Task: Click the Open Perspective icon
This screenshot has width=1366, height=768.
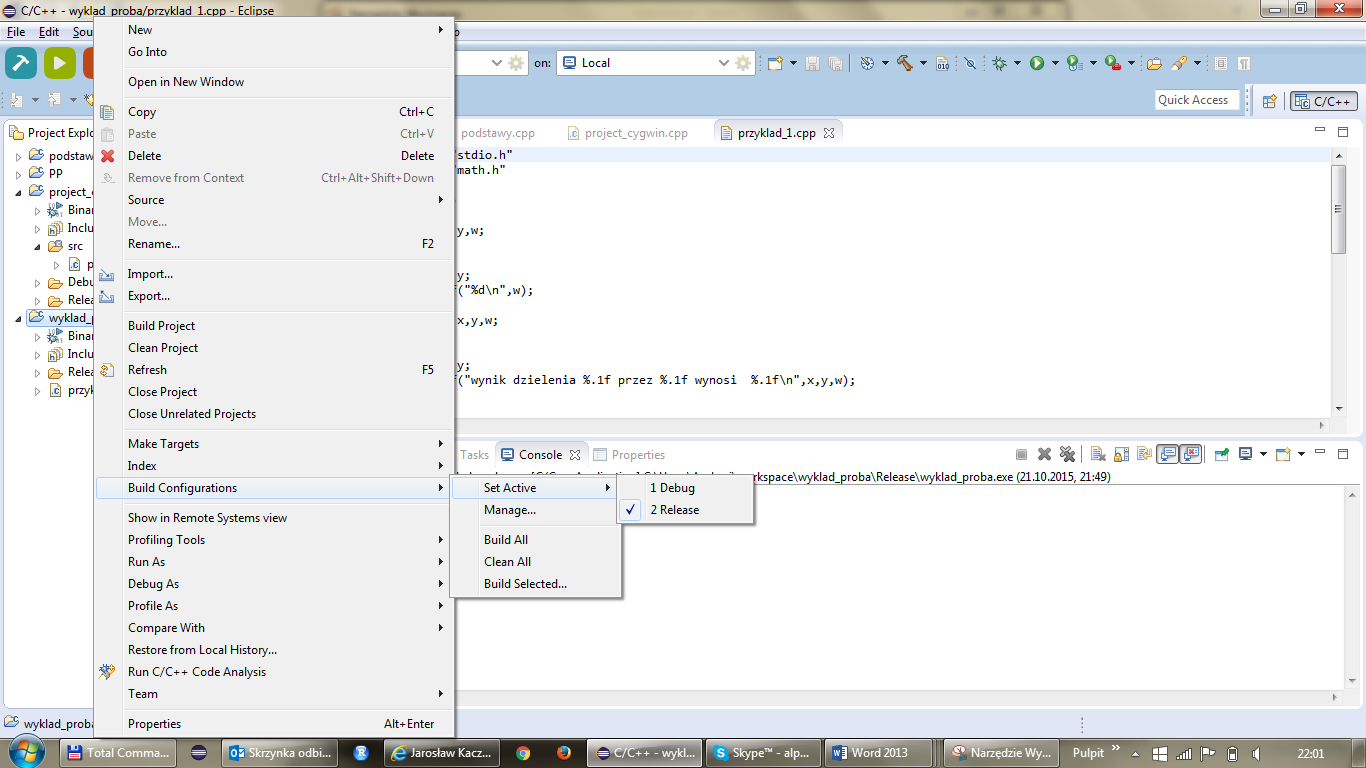Action: (x=1269, y=101)
